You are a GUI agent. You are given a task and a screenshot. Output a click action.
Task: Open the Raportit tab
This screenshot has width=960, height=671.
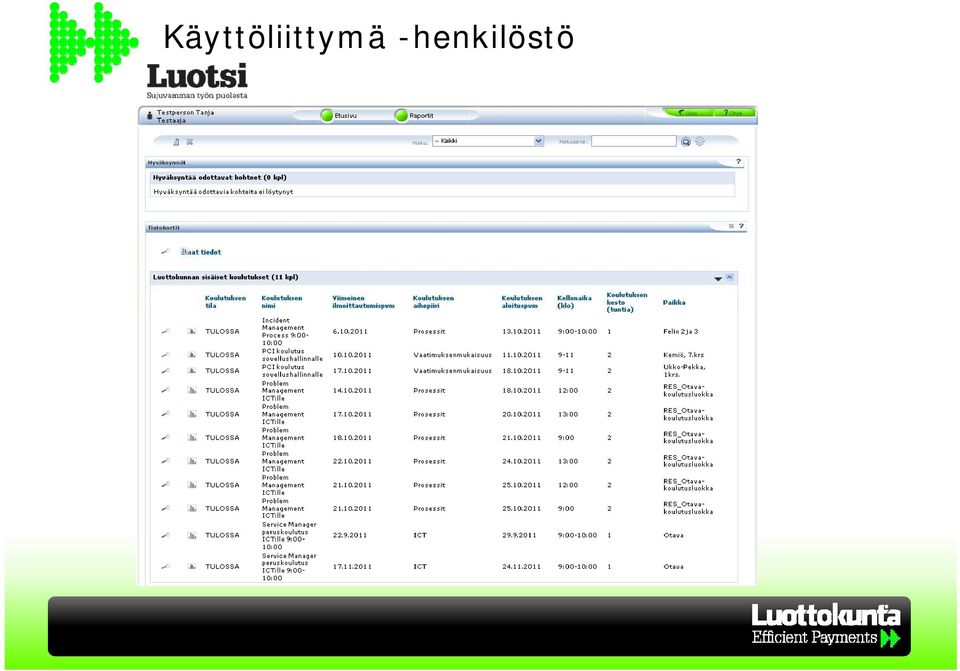pos(414,115)
